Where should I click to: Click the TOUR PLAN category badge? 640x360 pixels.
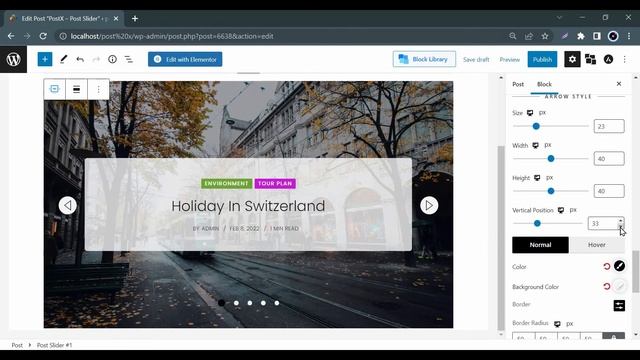pyautogui.click(x=275, y=184)
